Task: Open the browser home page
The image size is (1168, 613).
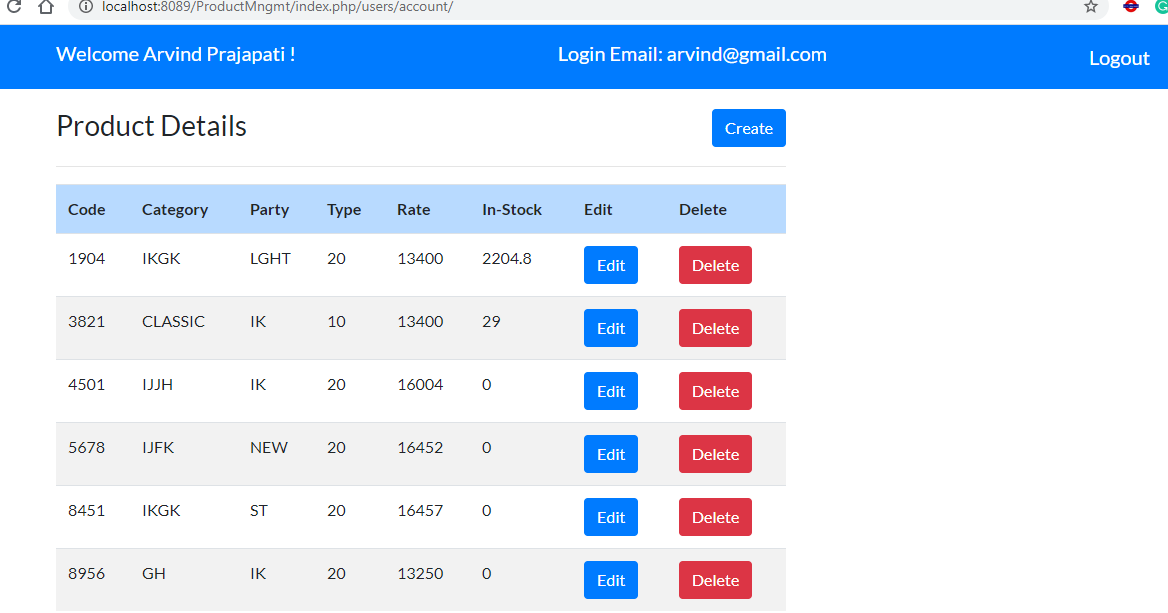Action: click(x=44, y=8)
